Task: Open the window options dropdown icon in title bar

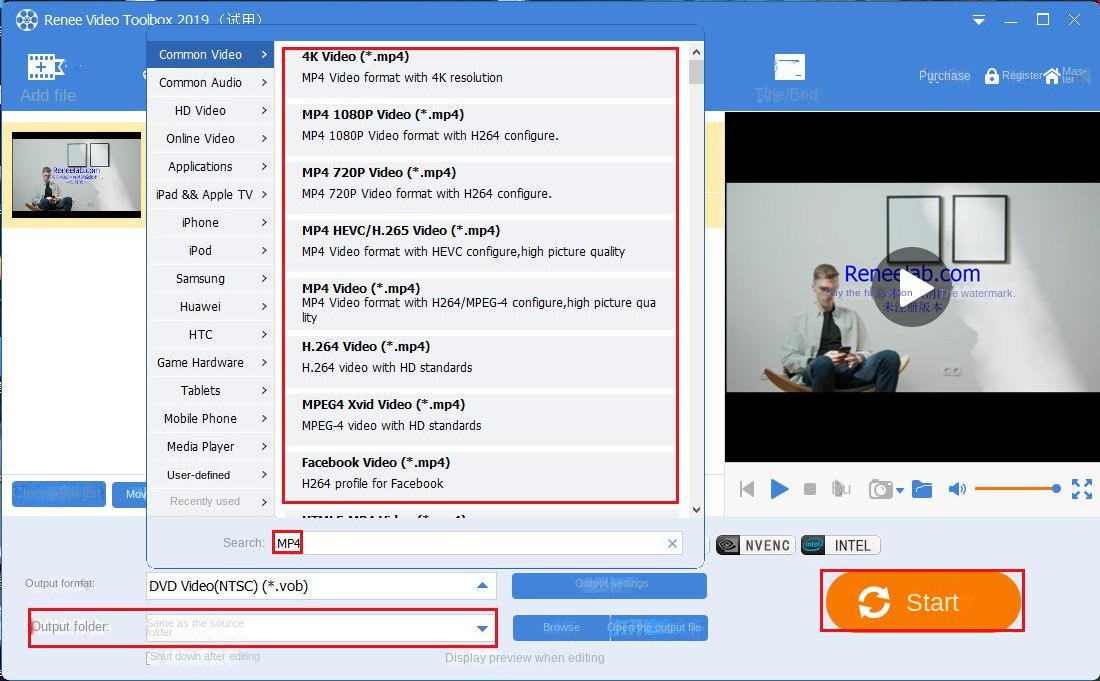Action: (x=979, y=20)
